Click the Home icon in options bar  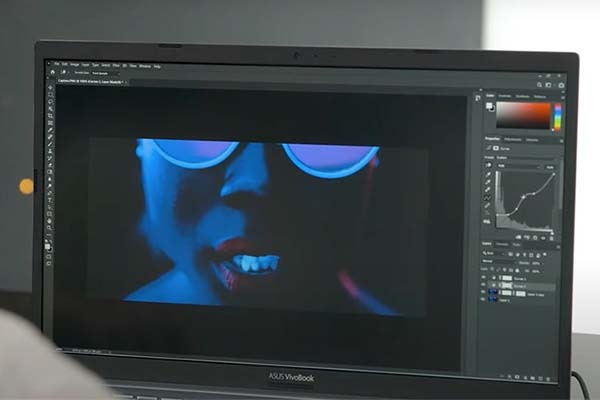click(x=52, y=72)
